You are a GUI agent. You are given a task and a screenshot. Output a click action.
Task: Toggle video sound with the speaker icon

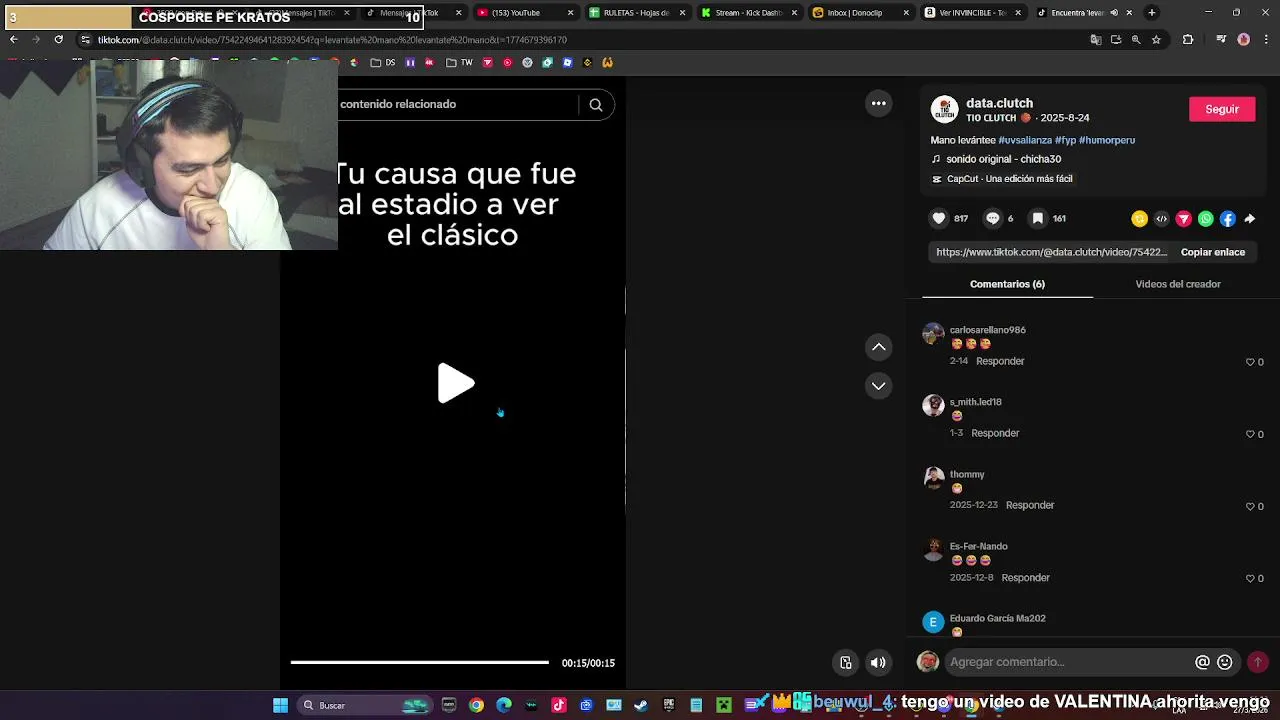[x=878, y=662]
